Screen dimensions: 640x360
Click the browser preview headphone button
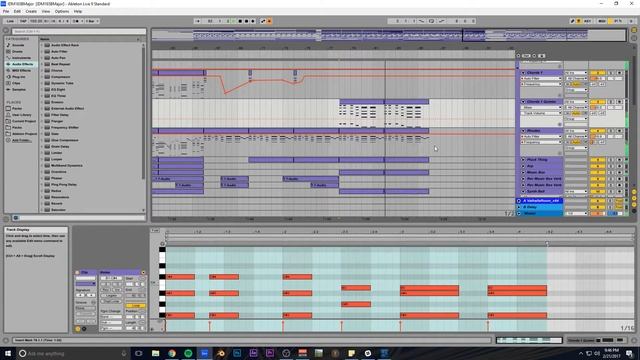pyautogui.click(x=16, y=218)
